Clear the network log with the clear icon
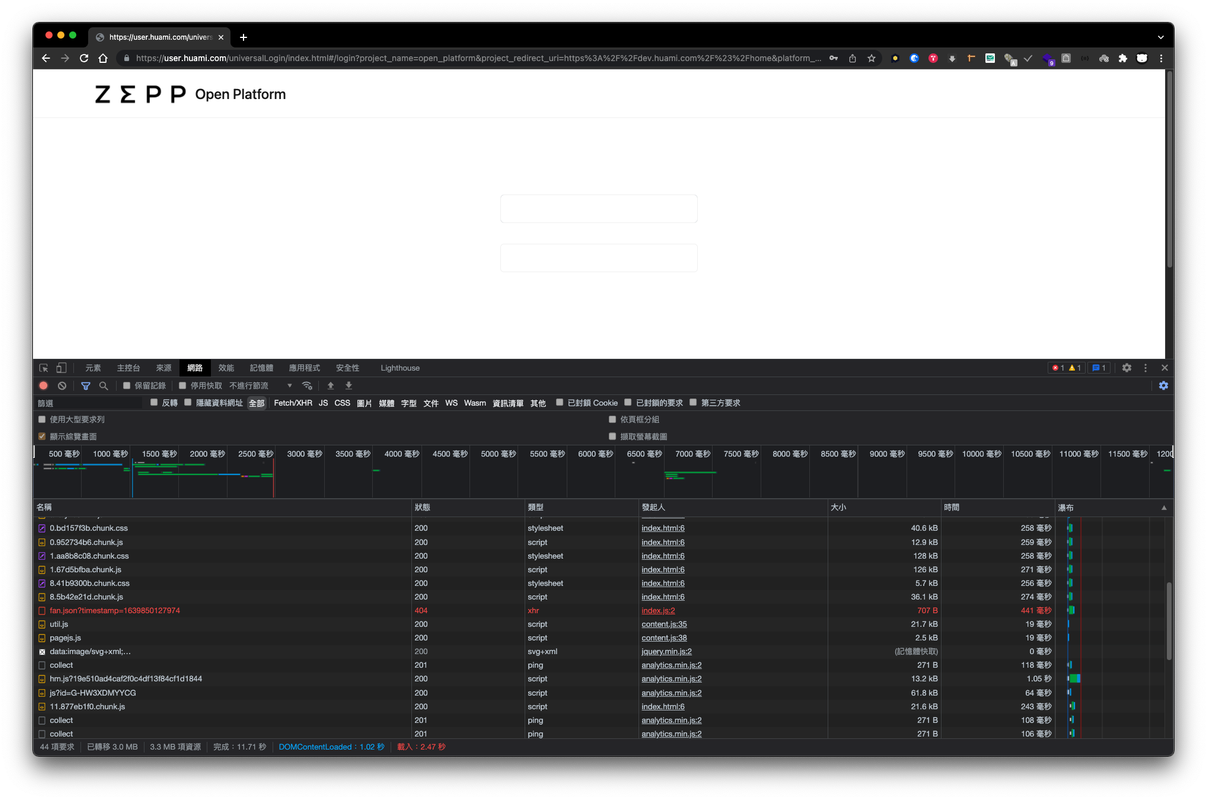Image resolution: width=1207 pixels, height=800 pixels. (x=62, y=386)
